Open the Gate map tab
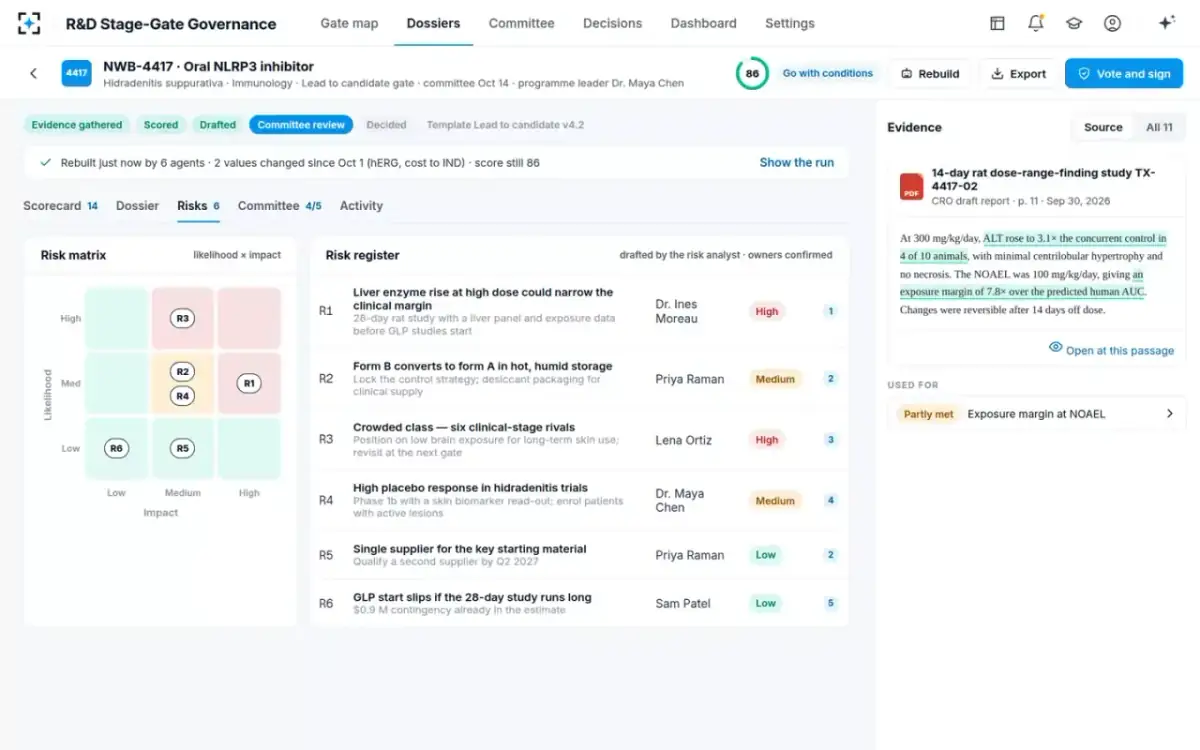Image resolution: width=1200 pixels, height=750 pixels. click(x=349, y=23)
